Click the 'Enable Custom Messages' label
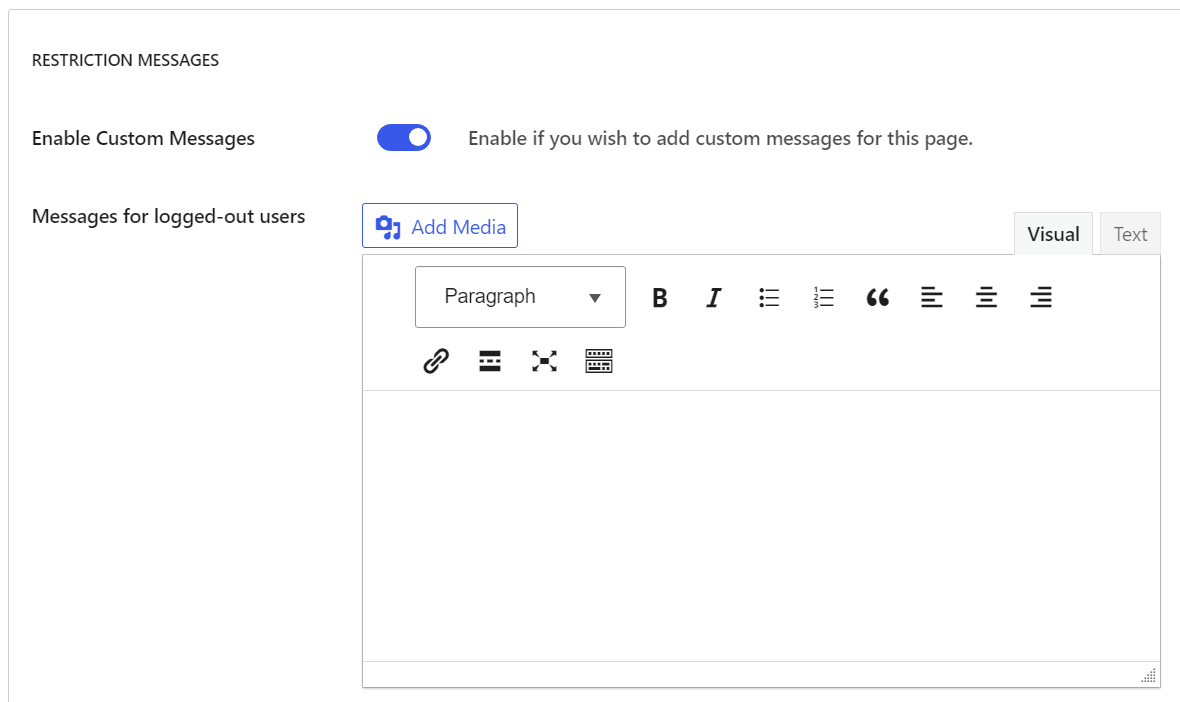The image size is (1180, 702). pos(143,138)
